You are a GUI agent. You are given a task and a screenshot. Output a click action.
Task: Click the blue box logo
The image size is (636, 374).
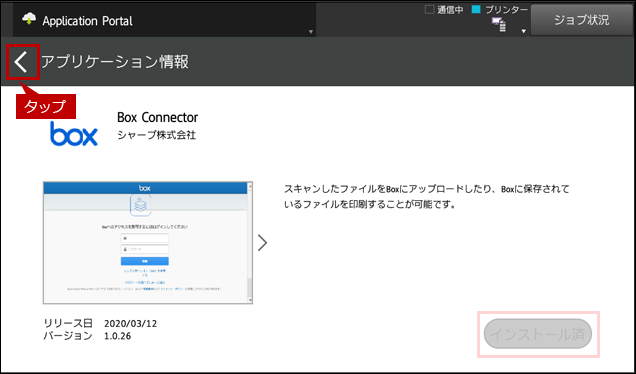[74, 134]
